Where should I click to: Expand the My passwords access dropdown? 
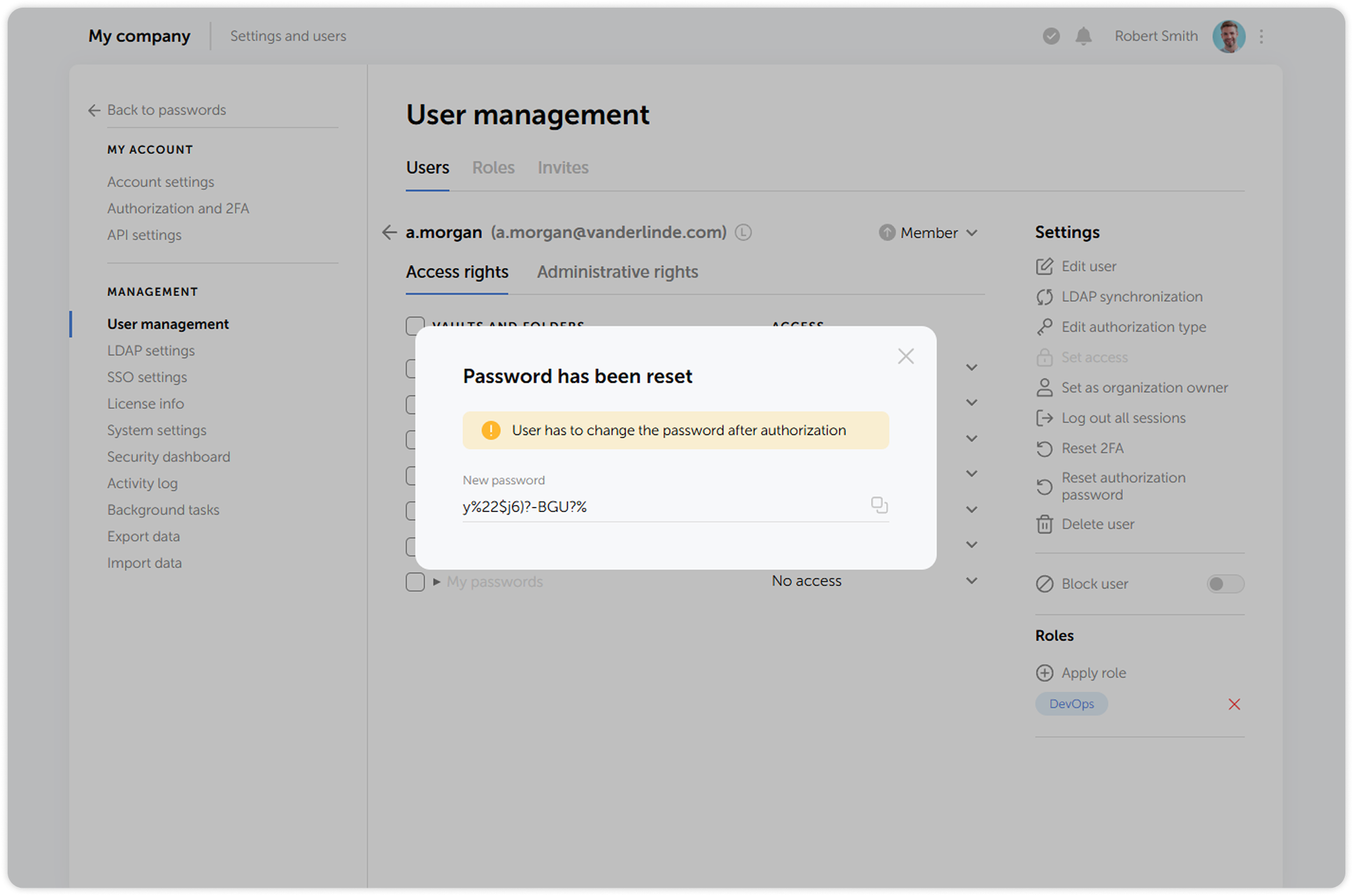[x=972, y=580]
